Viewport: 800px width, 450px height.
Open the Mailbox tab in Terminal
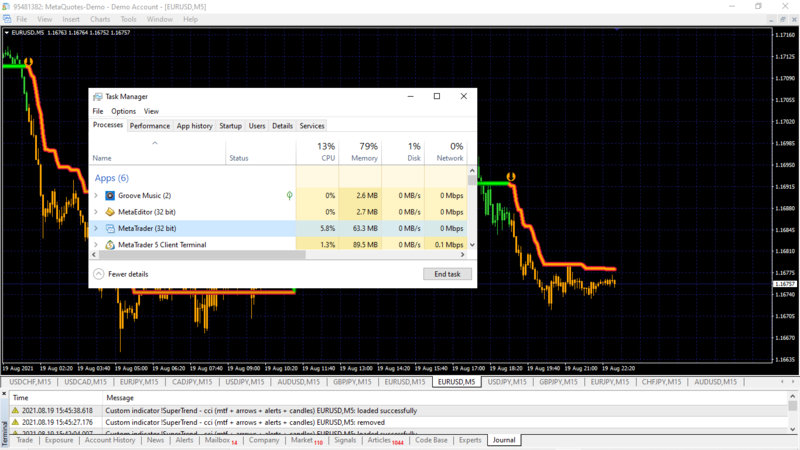220,440
